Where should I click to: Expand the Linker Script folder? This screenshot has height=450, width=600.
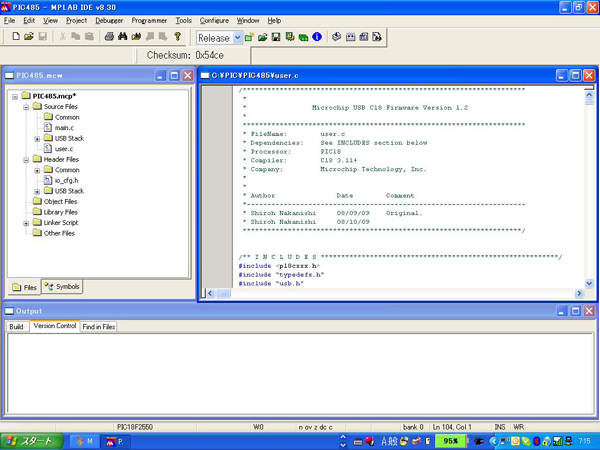coord(26,223)
